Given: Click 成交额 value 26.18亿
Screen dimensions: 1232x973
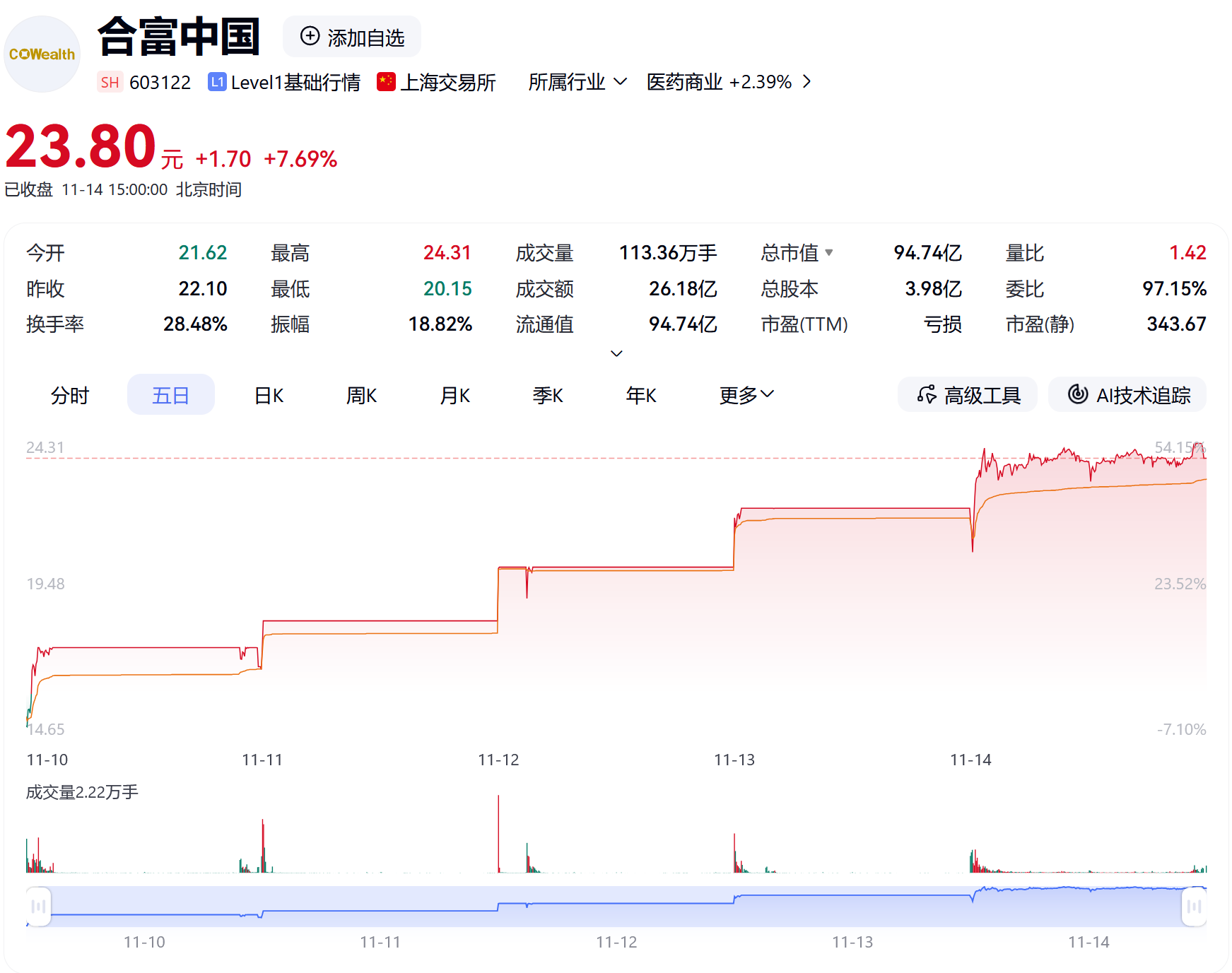Looking at the screenshot, I should click(683, 288).
